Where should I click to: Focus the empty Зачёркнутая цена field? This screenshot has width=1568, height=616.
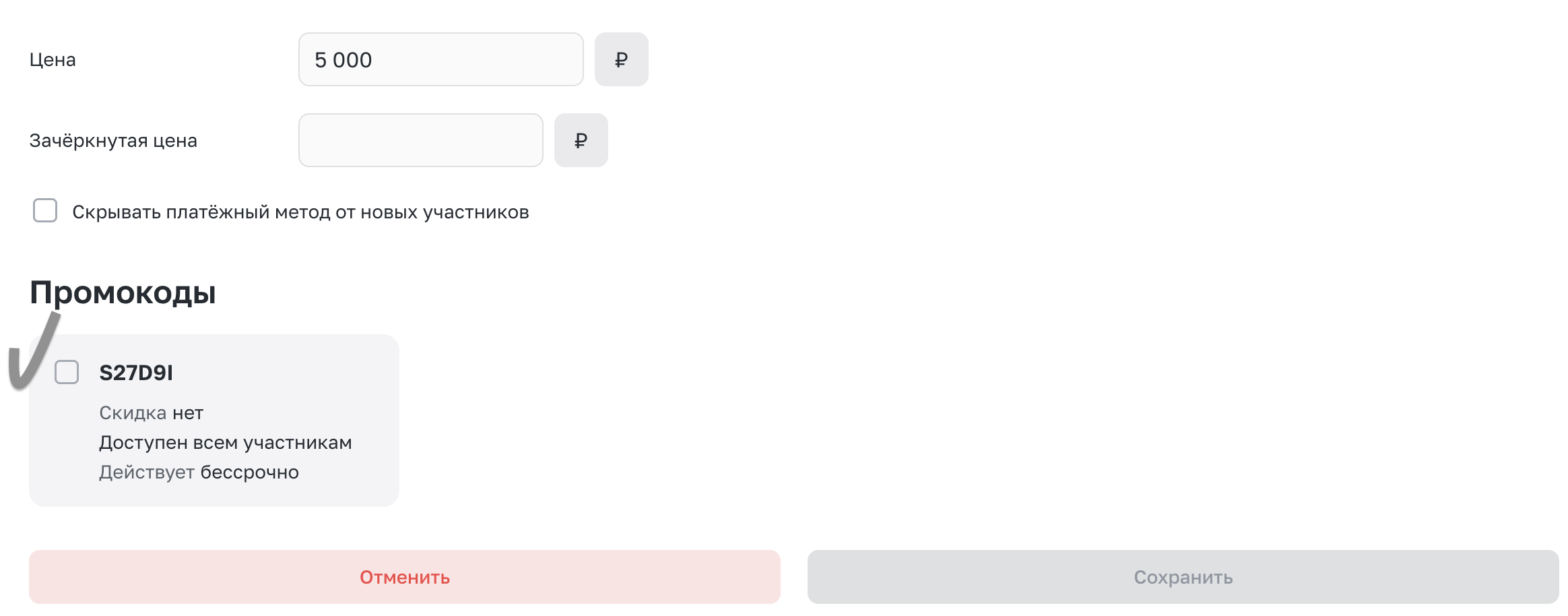pos(420,140)
